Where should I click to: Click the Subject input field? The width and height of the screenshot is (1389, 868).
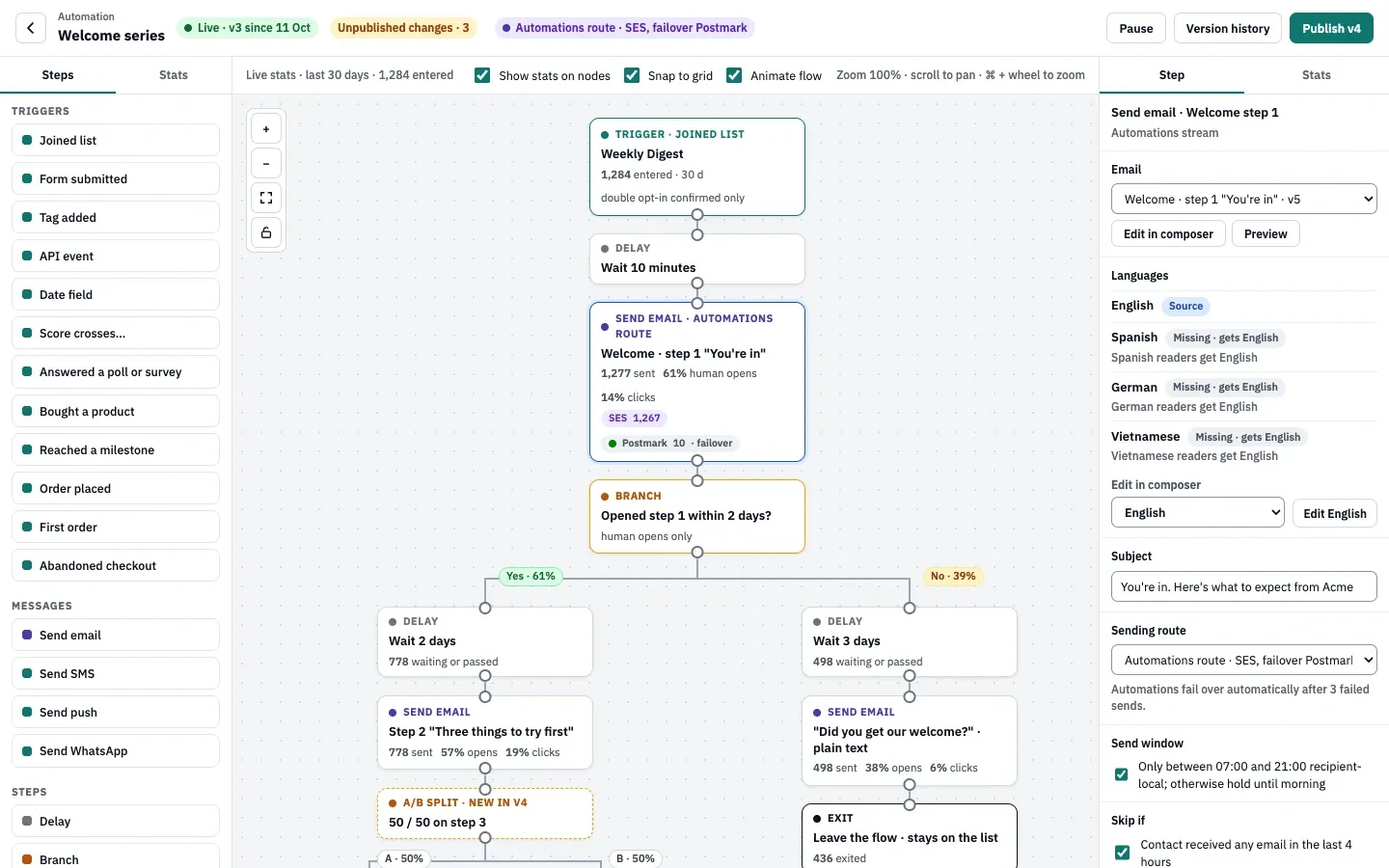pyautogui.click(x=1244, y=586)
